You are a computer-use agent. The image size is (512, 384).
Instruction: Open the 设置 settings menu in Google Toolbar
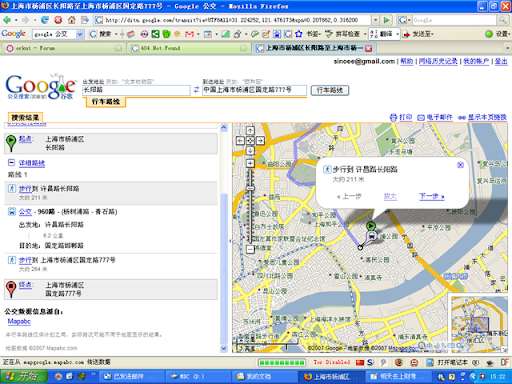(x=497, y=34)
